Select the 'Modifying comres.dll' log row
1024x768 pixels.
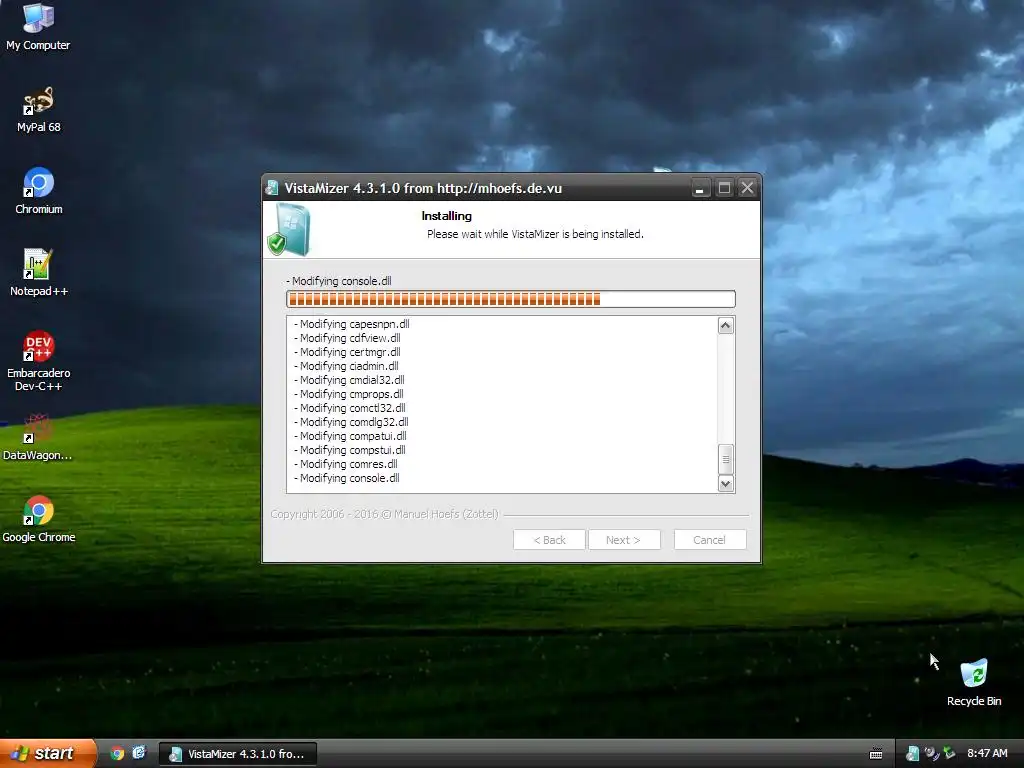coord(345,464)
